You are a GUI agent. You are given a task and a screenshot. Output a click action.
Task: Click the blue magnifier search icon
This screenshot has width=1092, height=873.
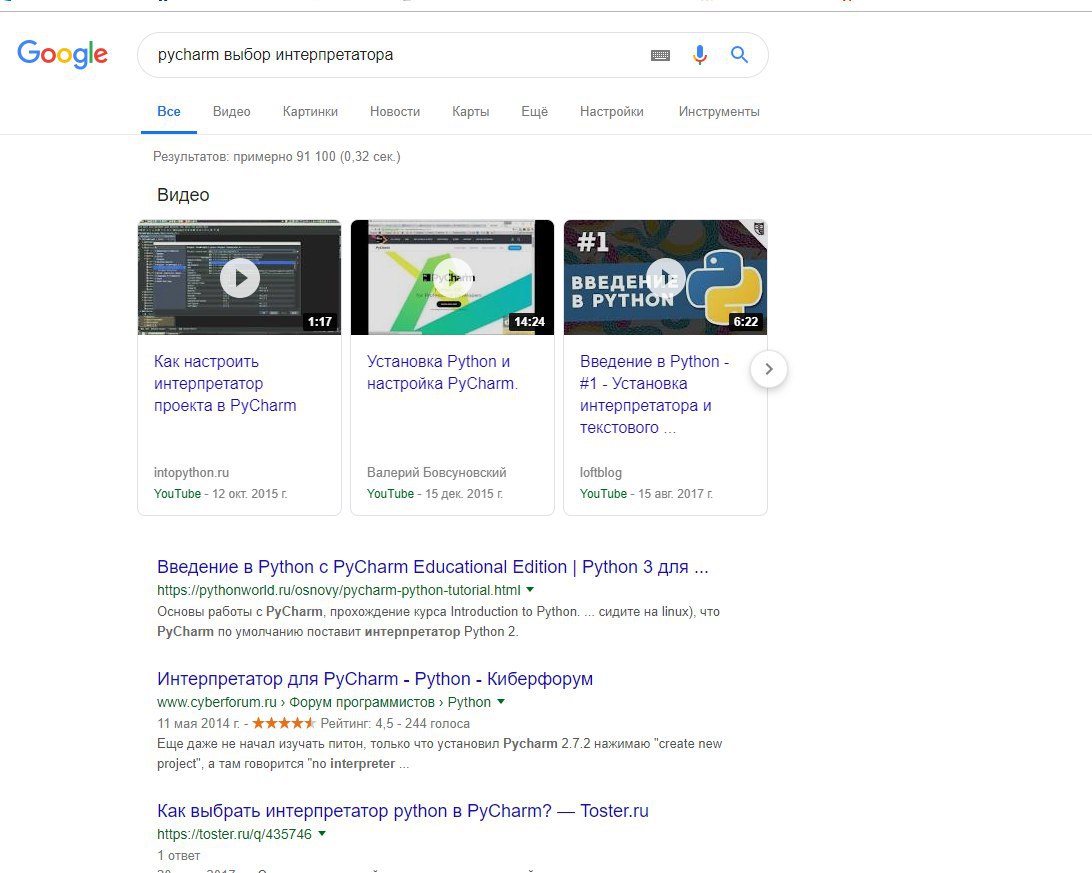[x=740, y=54]
